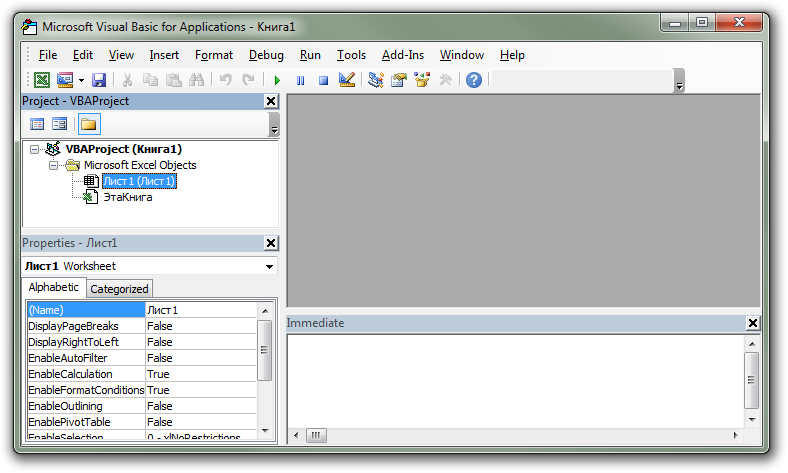Screen dimensions: 788x473
Task: Click the Reset stop icon
Action: click(323, 80)
